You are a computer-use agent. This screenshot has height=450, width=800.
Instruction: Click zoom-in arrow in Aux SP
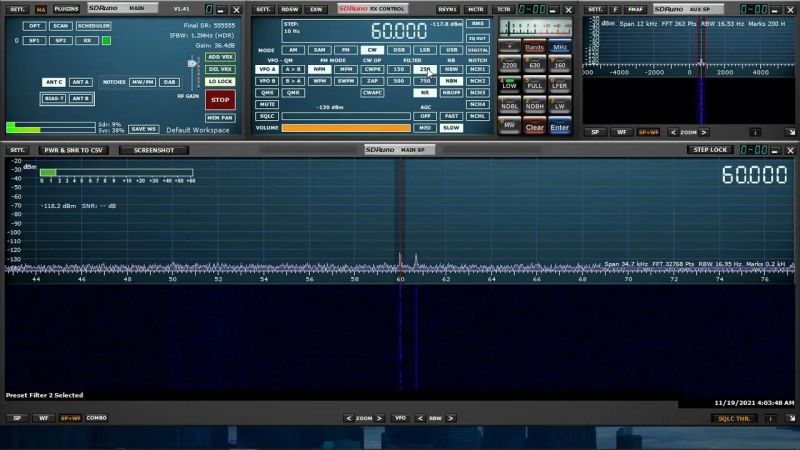[704, 132]
